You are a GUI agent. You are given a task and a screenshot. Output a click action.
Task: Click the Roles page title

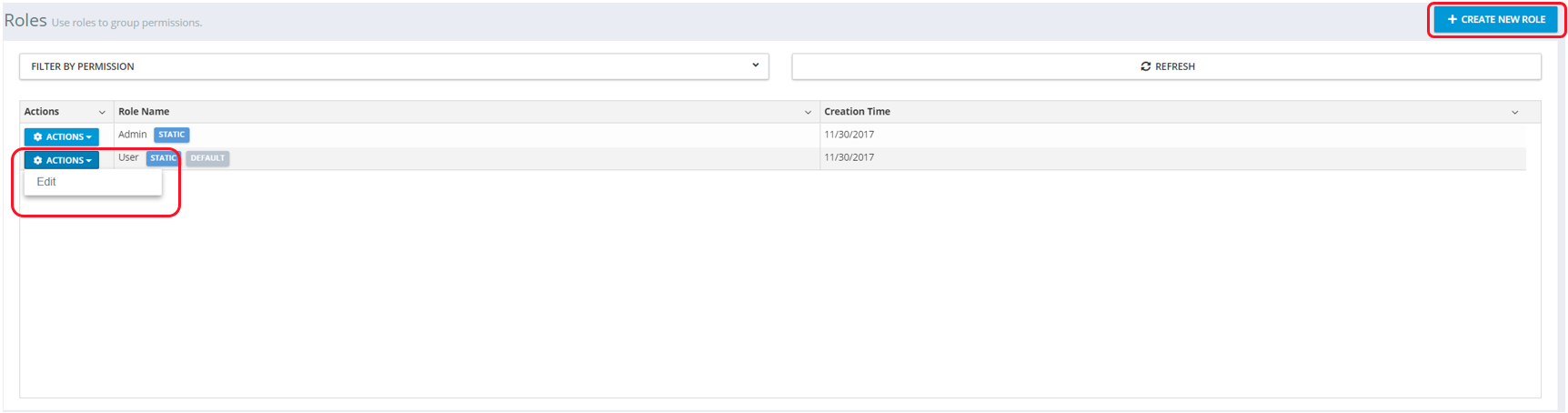(25, 20)
